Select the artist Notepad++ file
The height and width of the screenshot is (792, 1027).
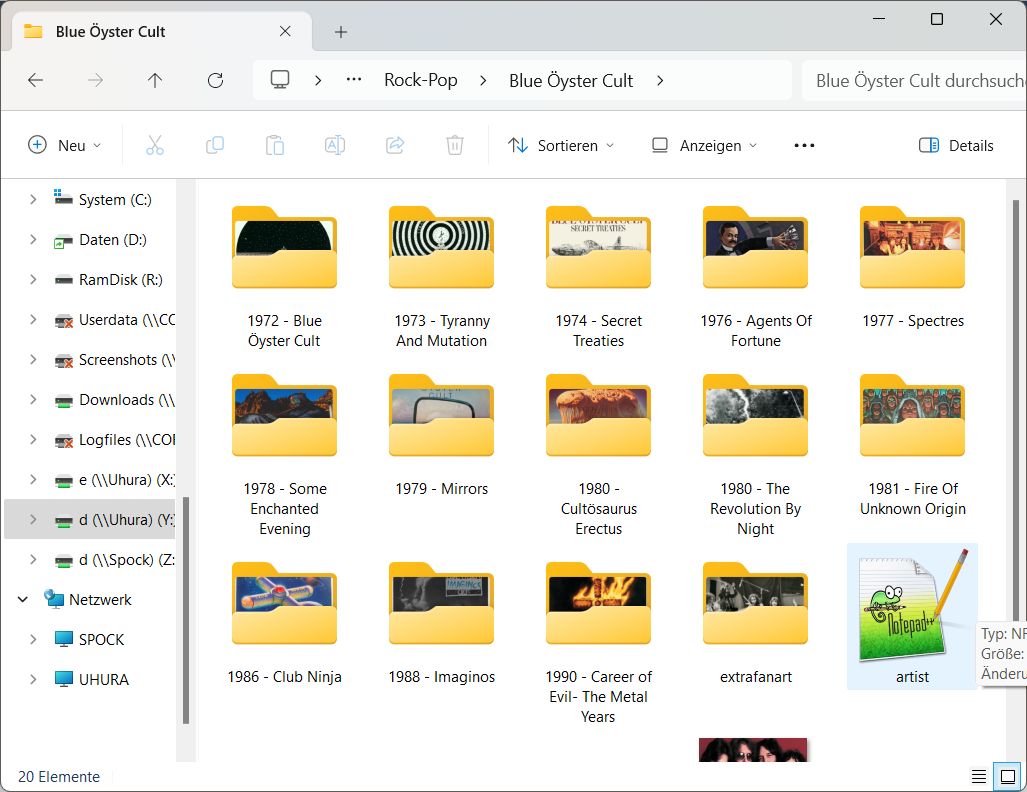coord(912,616)
